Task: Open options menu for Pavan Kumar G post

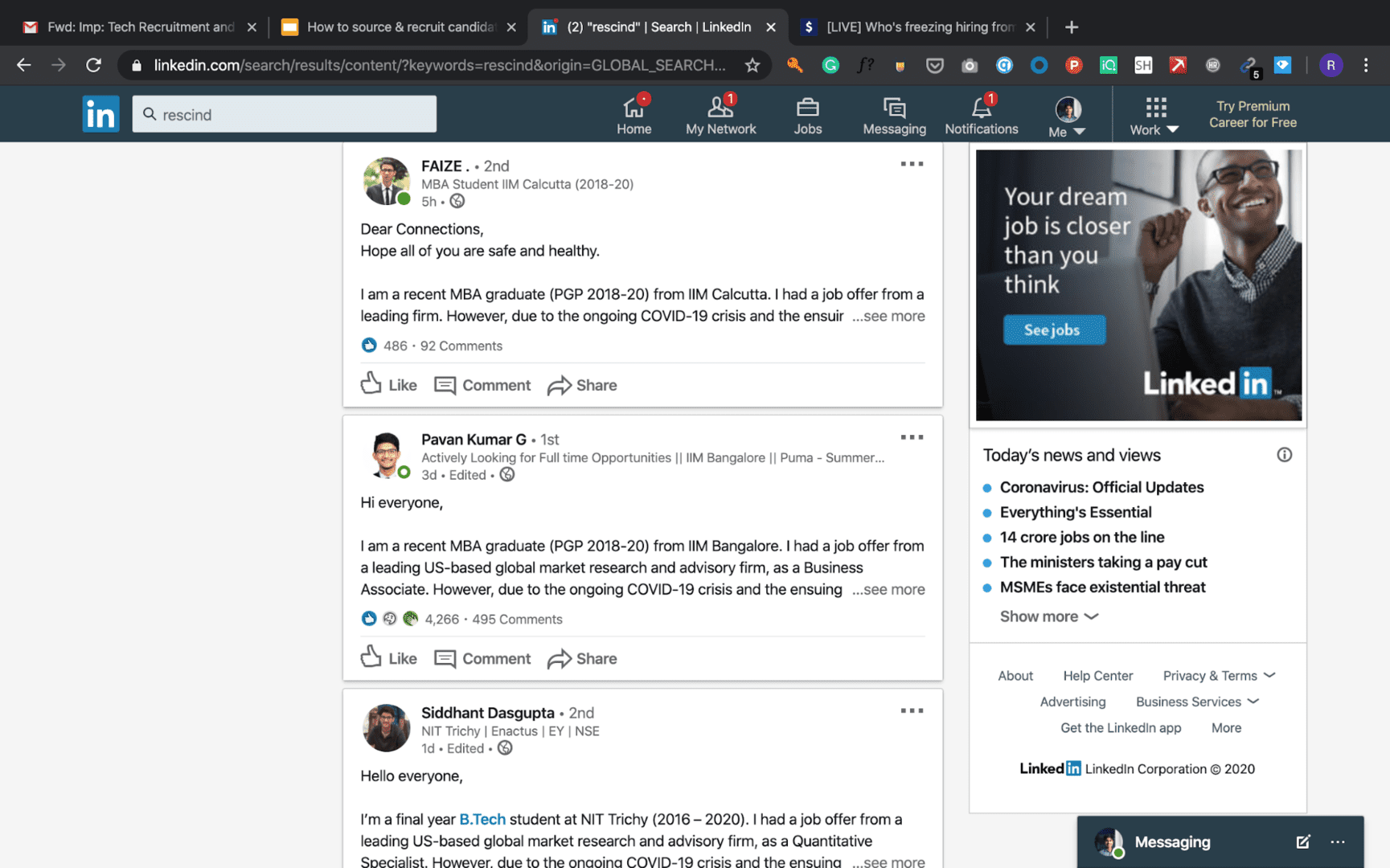Action: [912, 437]
